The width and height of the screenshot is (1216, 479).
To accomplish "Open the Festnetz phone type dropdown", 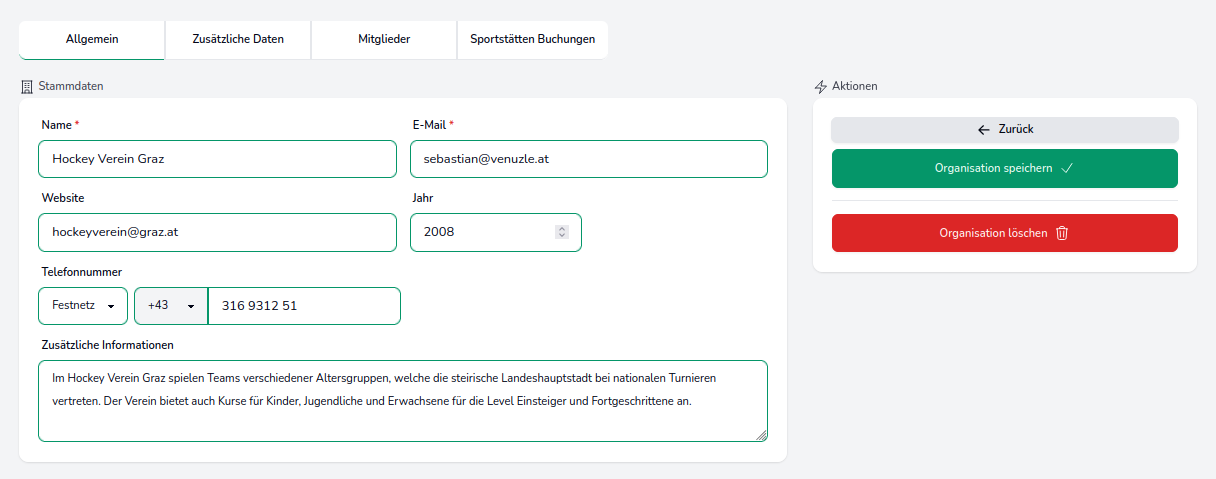I will click(x=83, y=306).
